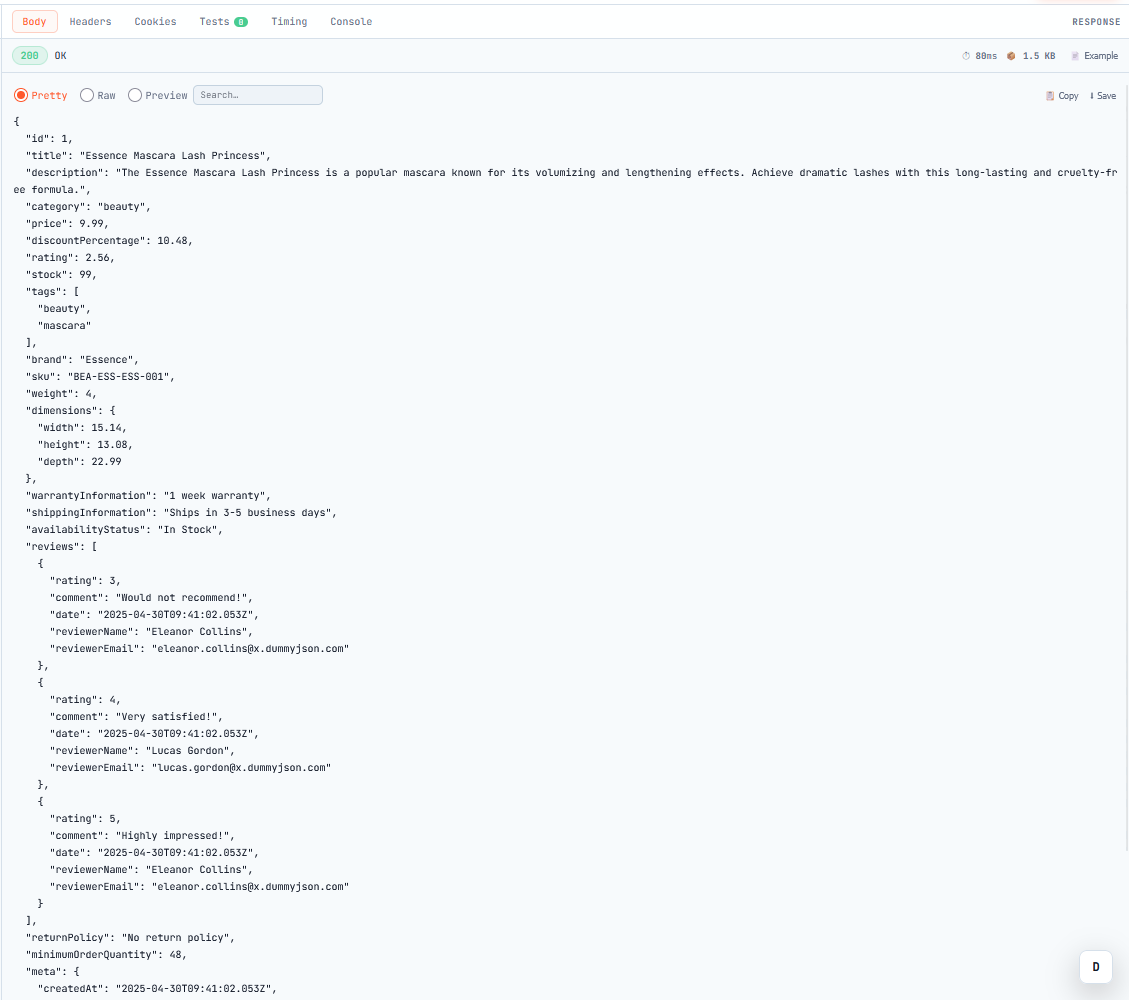
Task: Open the Console tab
Action: pyautogui.click(x=351, y=22)
